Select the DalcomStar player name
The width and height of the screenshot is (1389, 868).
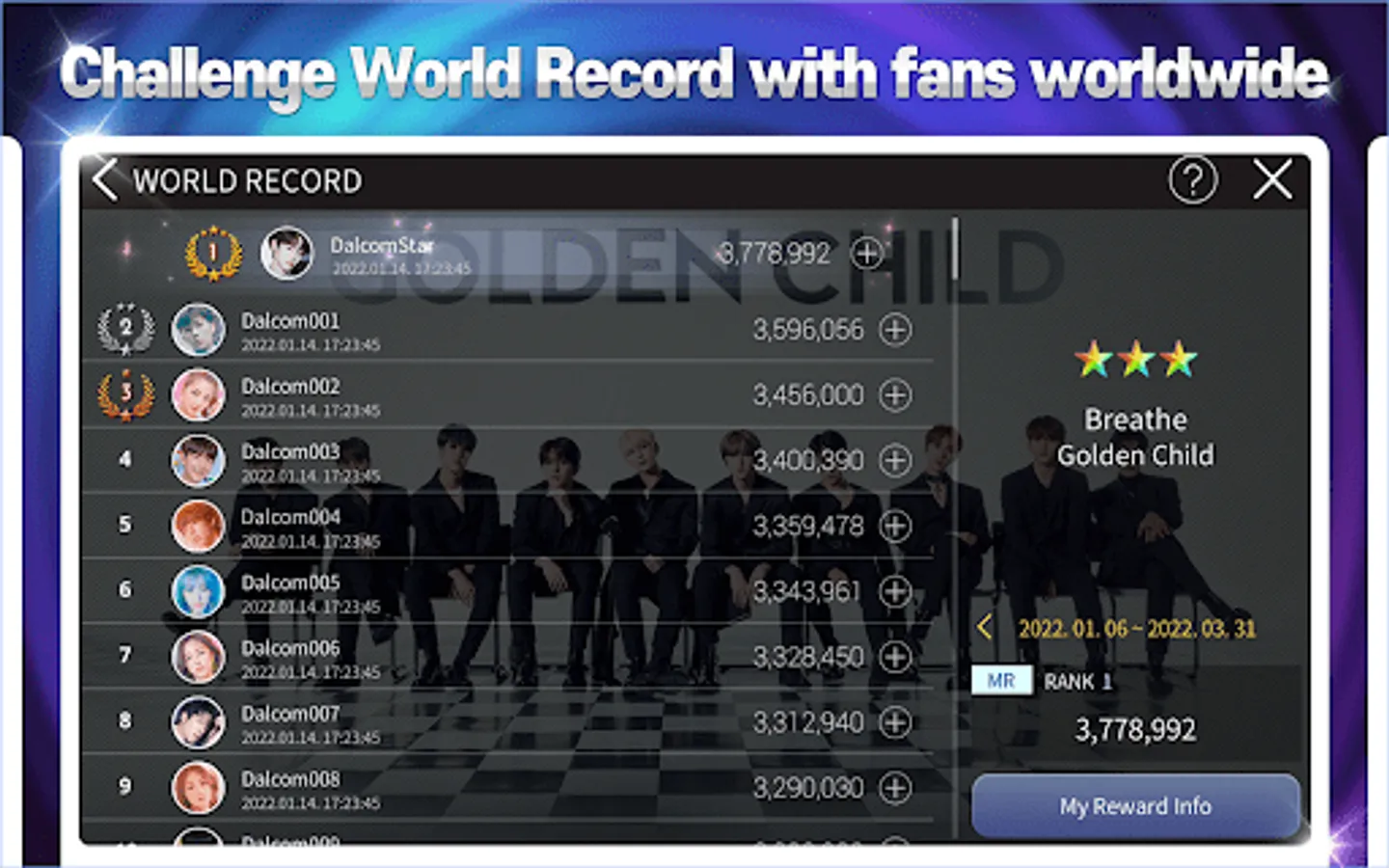click(382, 245)
